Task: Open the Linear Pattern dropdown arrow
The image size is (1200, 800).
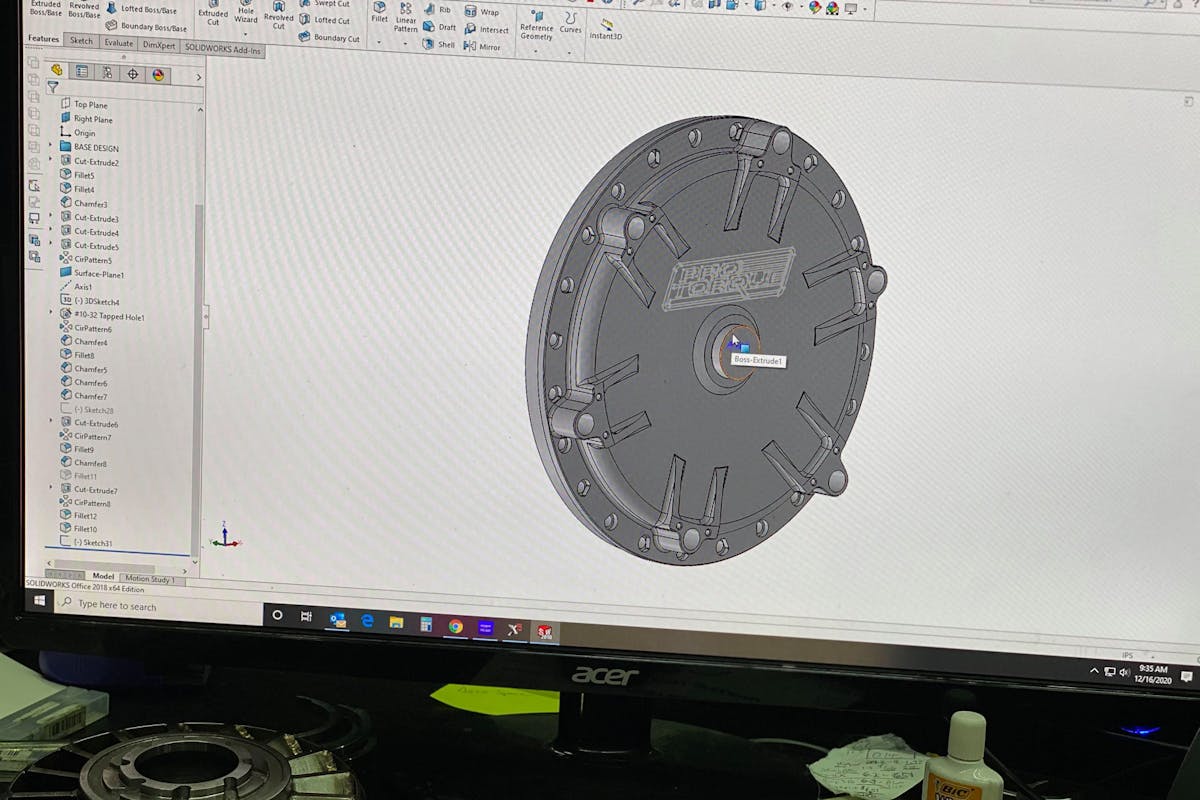Action: (x=405, y=44)
